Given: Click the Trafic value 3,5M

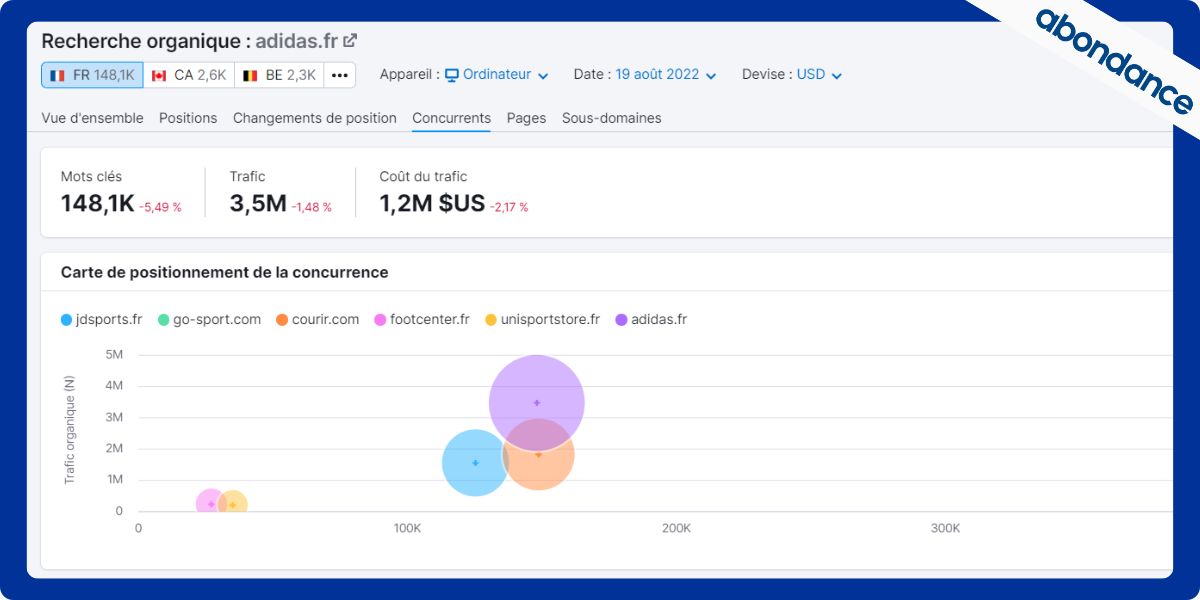Looking at the screenshot, I should click(258, 204).
